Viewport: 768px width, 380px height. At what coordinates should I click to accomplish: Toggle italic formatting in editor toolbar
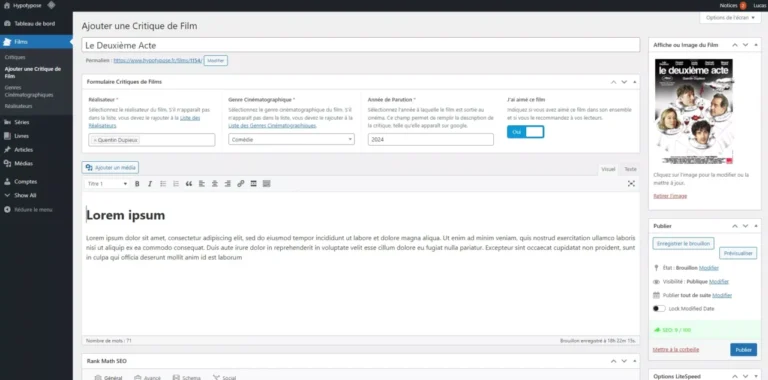[150, 184]
